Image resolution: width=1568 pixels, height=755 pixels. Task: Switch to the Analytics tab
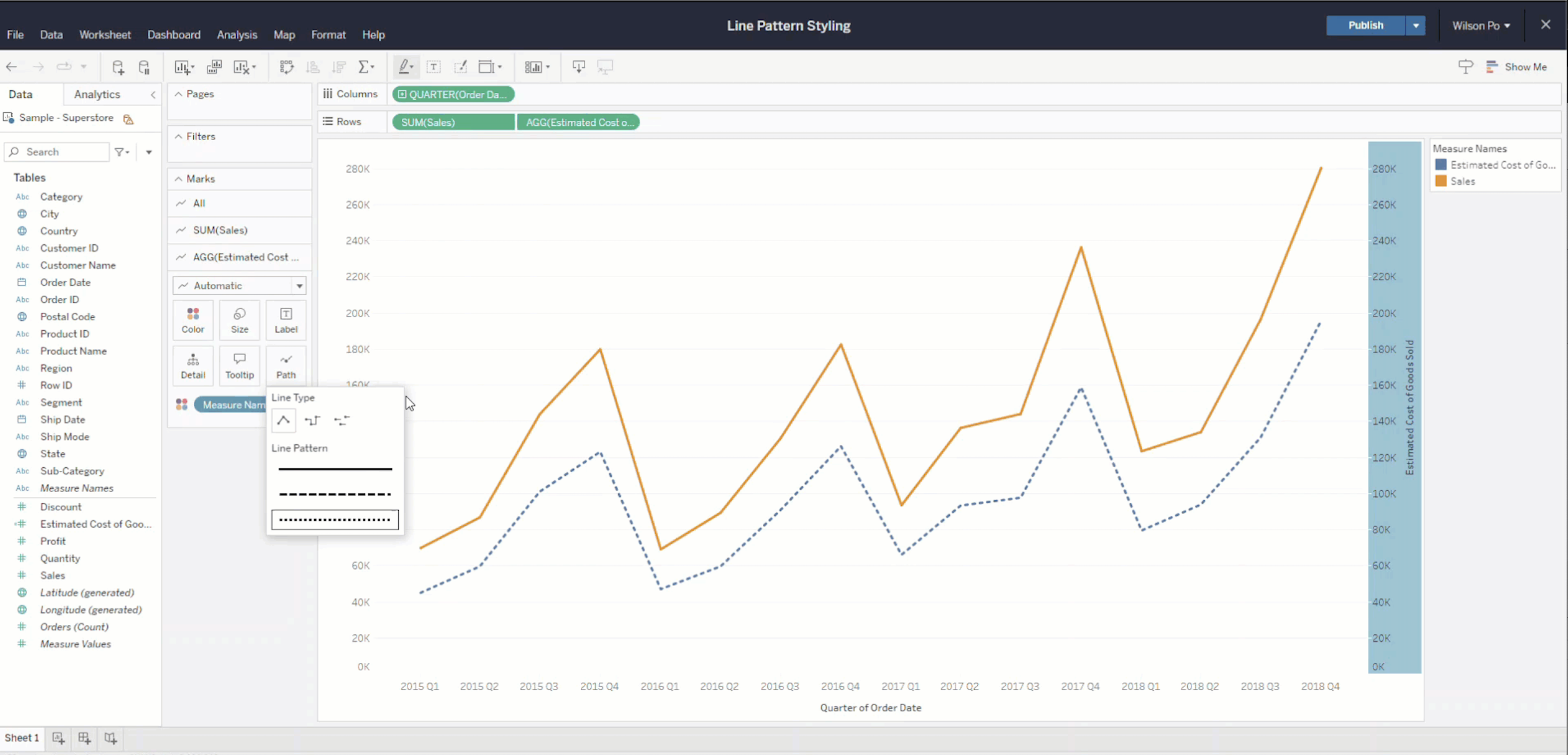pyautogui.click(x=97, y=94)
